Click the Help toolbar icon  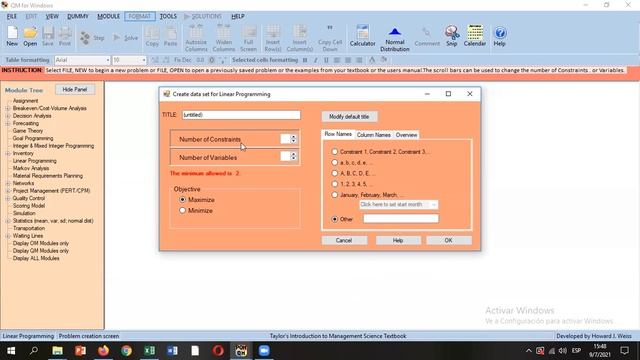click(500, 36)
